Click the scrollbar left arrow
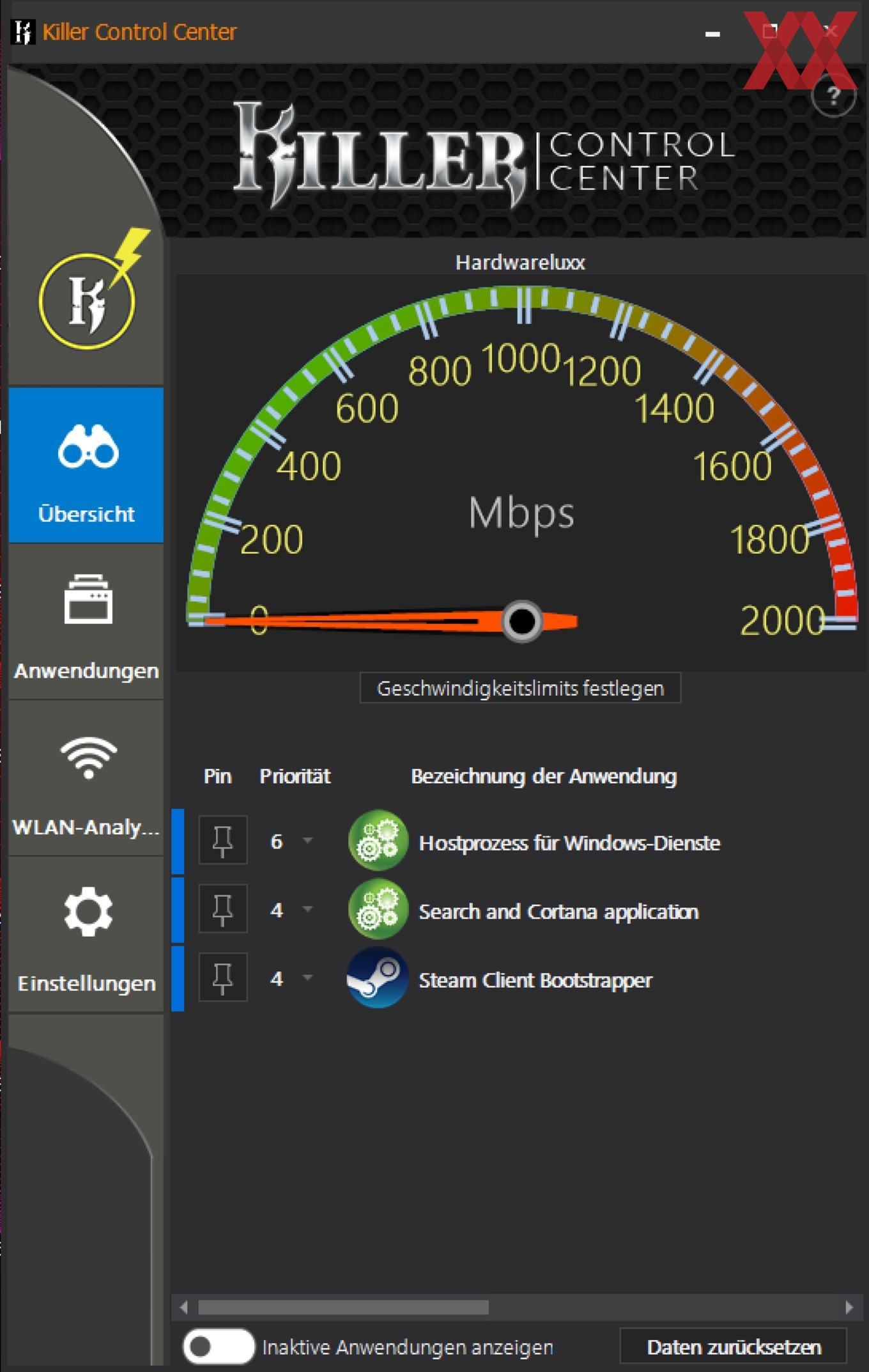 [x=184, y=1307]
